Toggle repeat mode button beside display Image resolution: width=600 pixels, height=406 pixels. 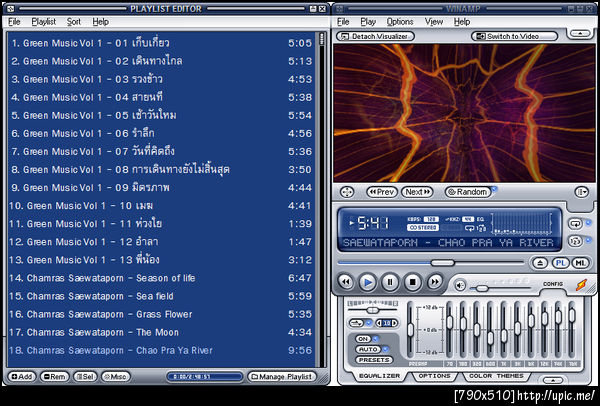click(x=575, y=223)
